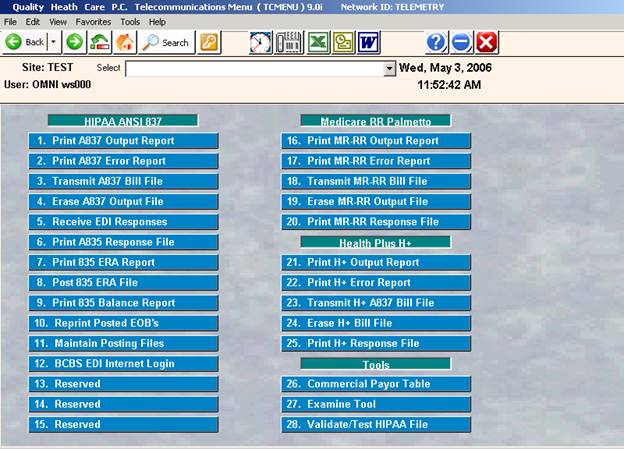Open BCBS EDI Internet Login
This screenshot has width=624, height=449.
[x=123, y=363]
